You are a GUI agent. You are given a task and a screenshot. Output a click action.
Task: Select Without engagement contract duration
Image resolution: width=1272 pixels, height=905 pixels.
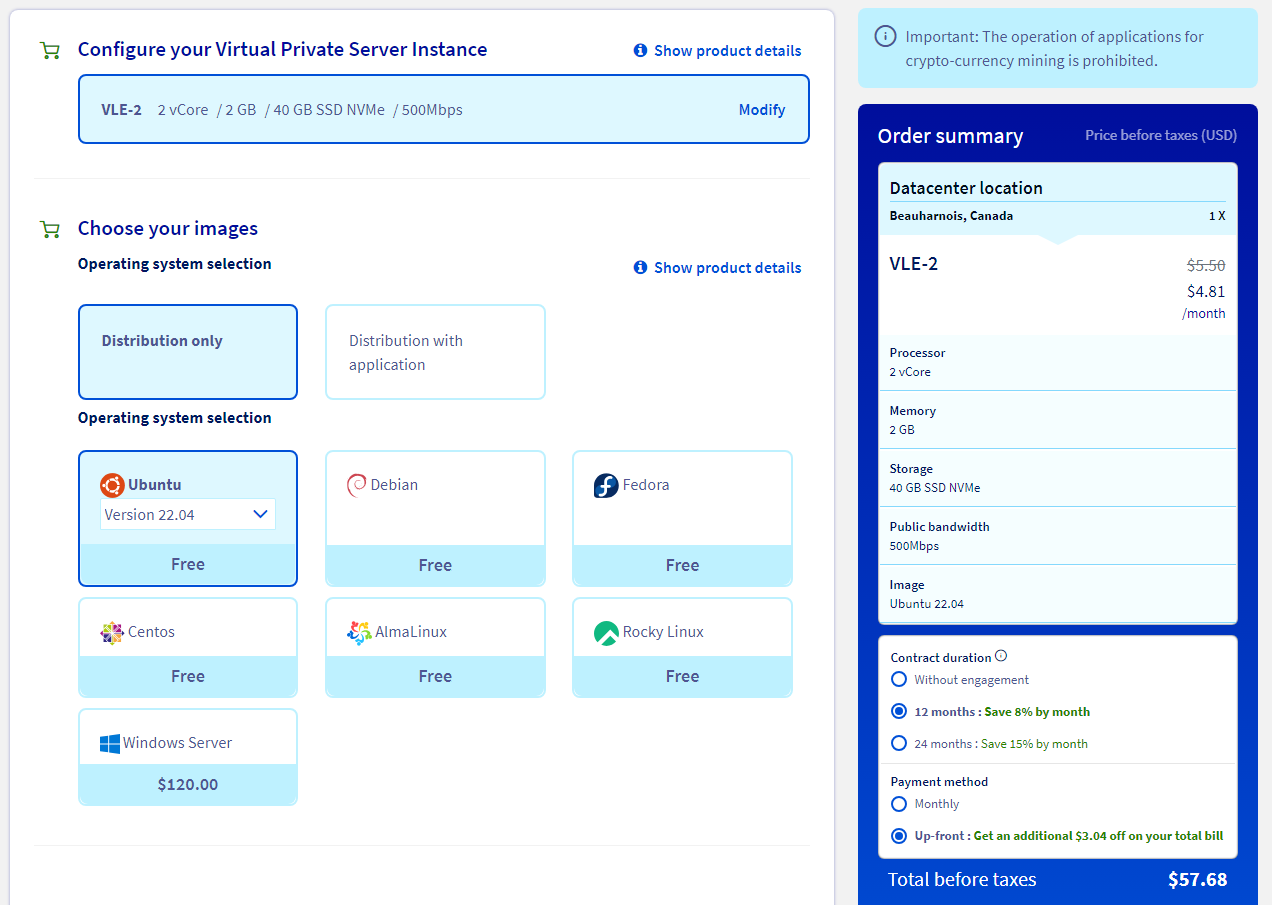point(899,680)
